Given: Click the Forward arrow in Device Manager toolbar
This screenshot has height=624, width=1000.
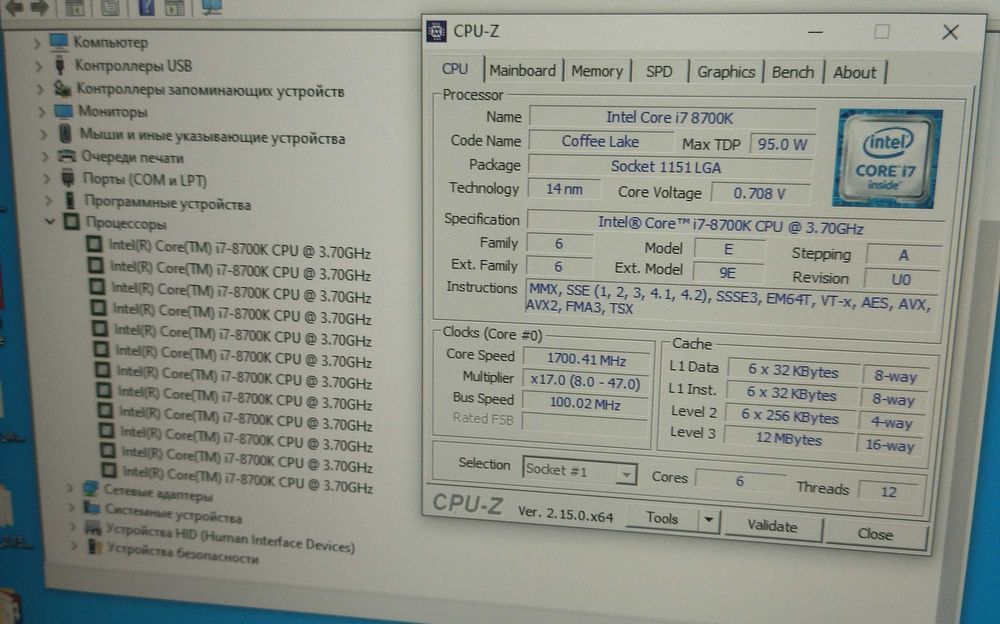Looking at the screenshot, I should tap(40, 7).
